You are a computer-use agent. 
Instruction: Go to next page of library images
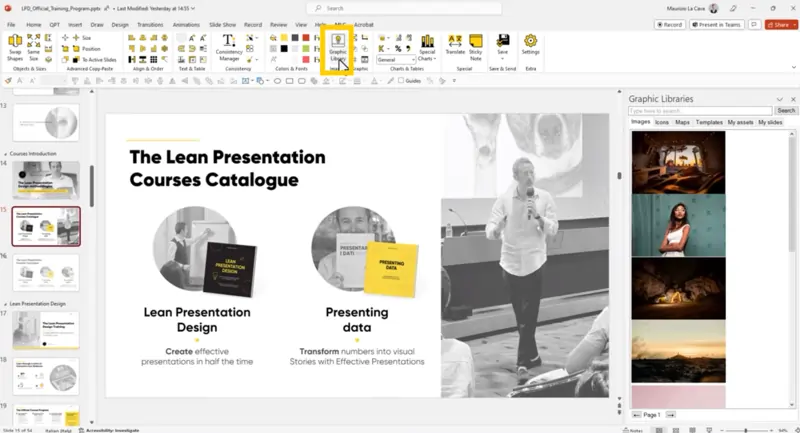click(x=670, y=415)
